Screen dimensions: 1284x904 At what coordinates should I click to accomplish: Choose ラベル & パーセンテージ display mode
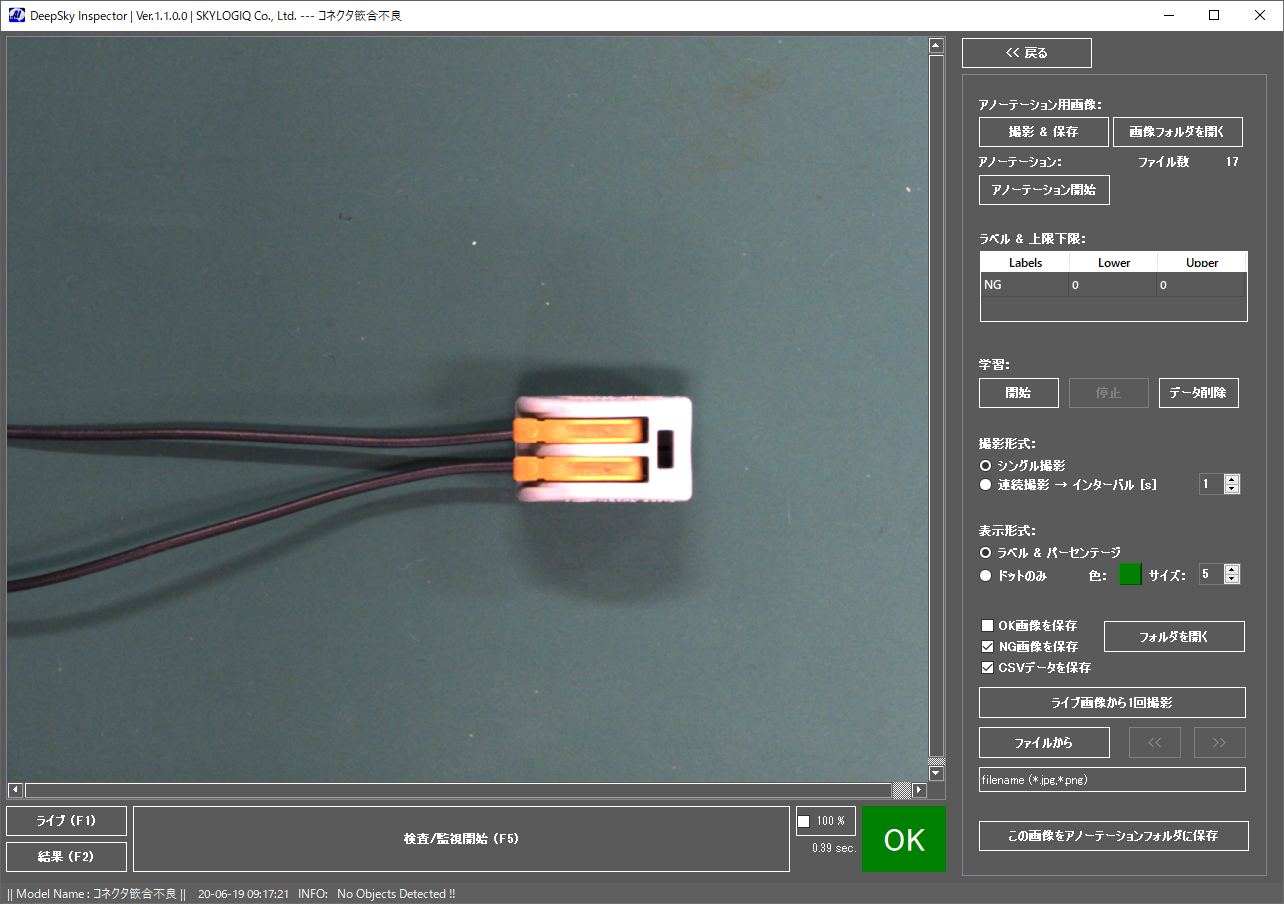click(1050, 552)
